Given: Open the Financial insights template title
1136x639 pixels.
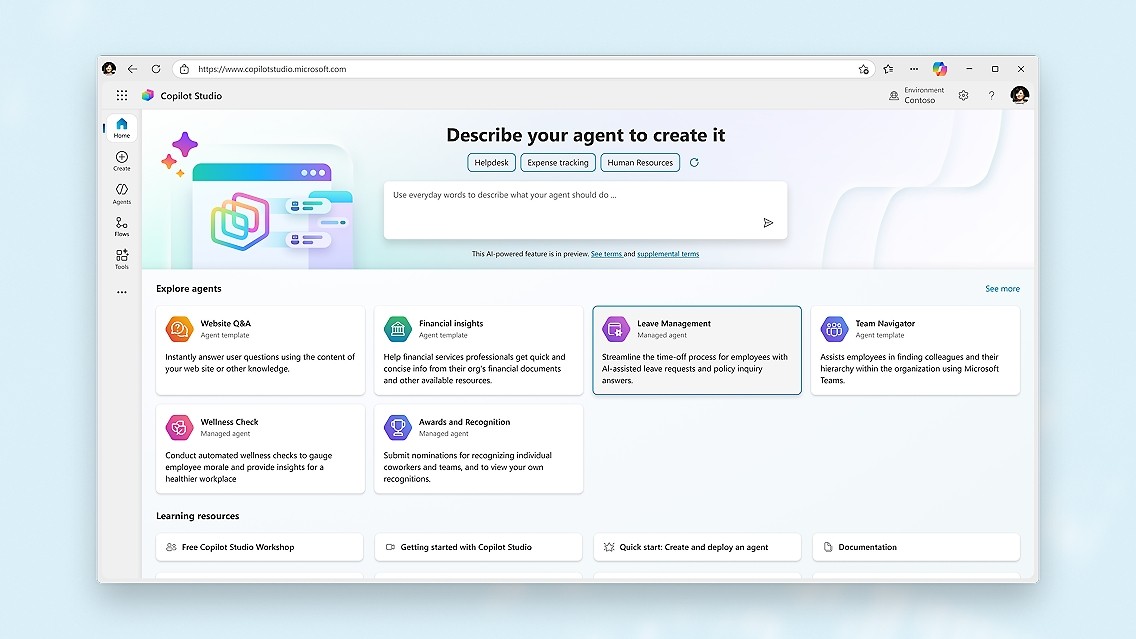Looking at the screenshot, I should tap(451, 323).
